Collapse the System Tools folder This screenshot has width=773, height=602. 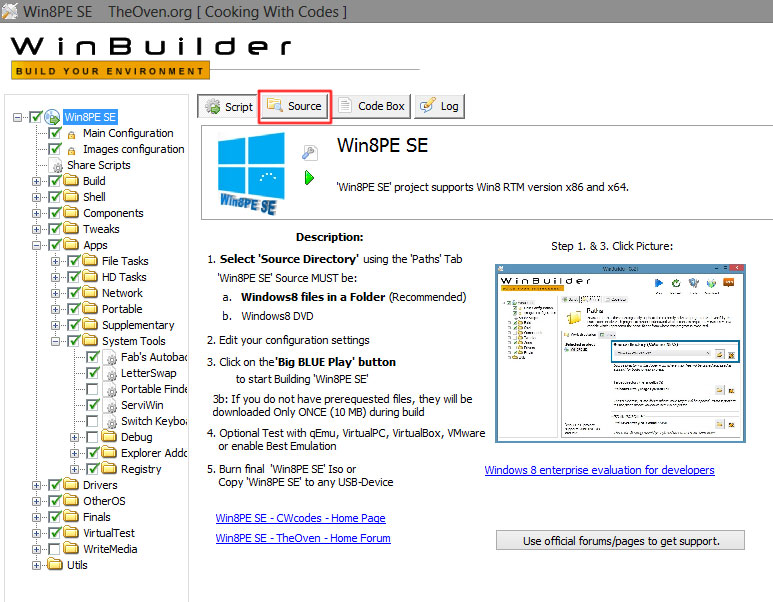pyautogui.click(x=55, y=341)
